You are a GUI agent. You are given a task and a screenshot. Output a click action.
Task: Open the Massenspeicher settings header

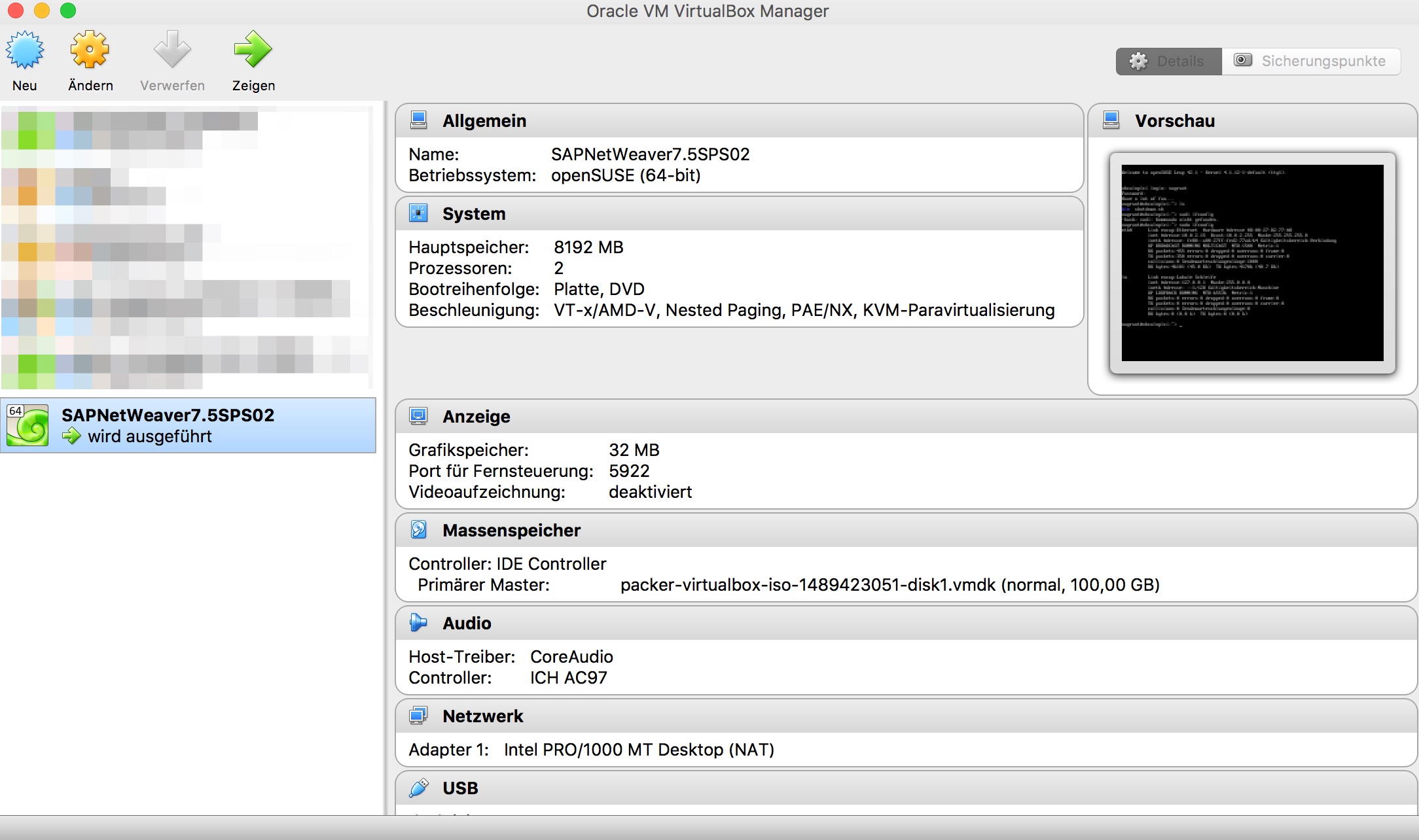pyautogui.click(x=907, y=530)
